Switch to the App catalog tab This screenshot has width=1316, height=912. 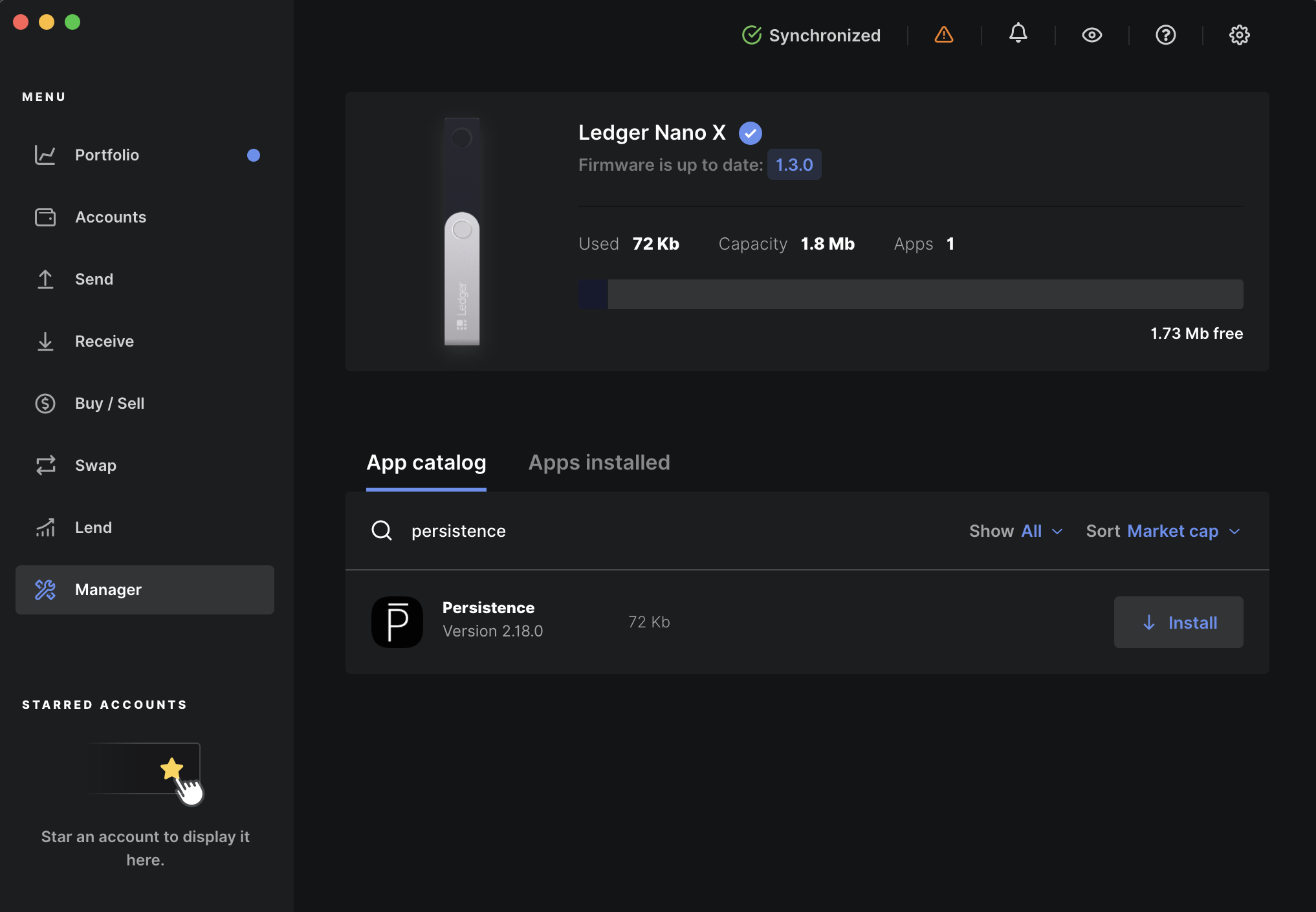[426, 463]
